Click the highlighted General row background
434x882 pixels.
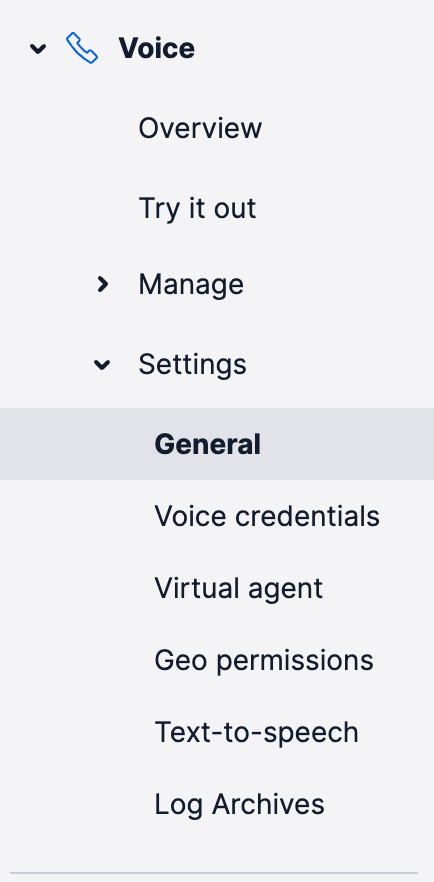[217, 444]
